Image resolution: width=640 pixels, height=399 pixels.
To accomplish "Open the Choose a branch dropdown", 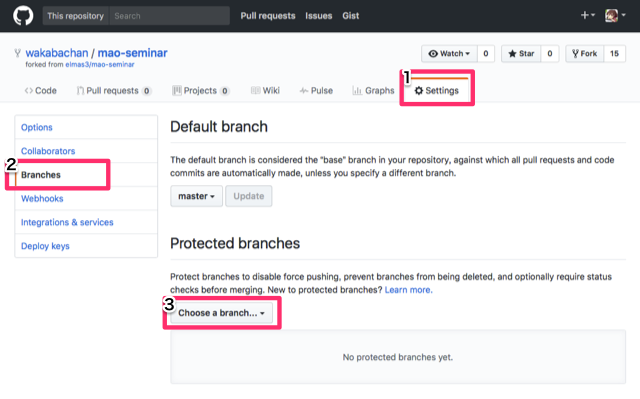I will (x=221, y=313).
